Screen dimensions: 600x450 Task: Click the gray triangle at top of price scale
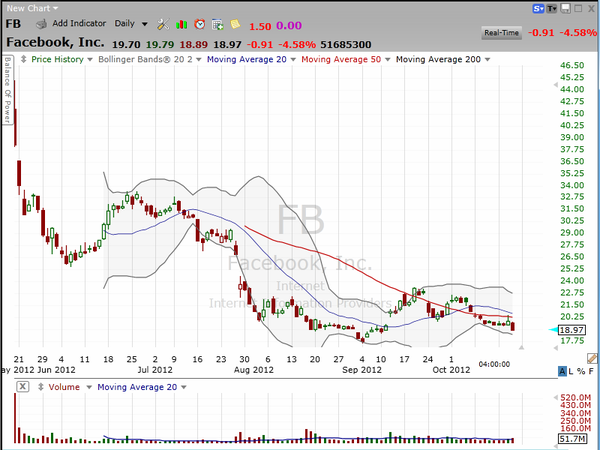(556, 85)
